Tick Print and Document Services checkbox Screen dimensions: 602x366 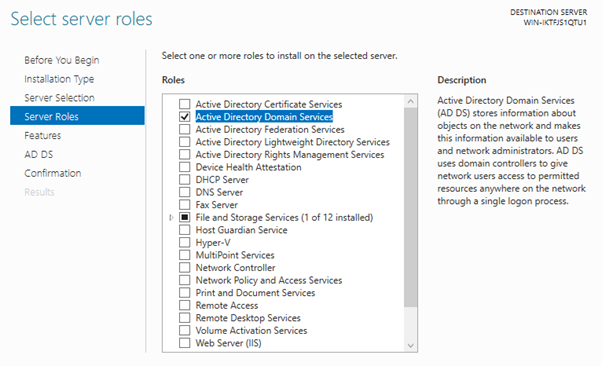185,293
